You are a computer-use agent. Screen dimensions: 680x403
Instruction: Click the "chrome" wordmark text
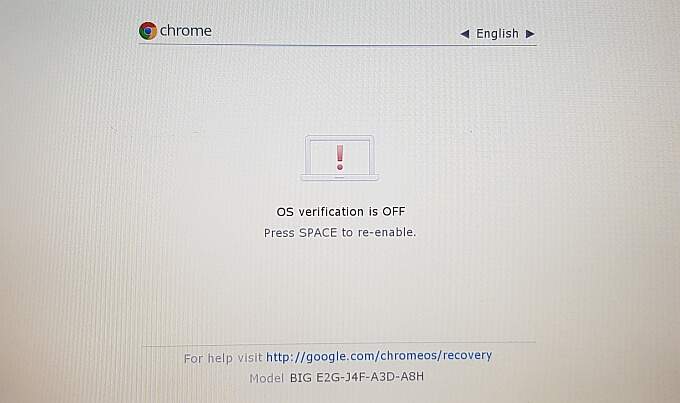[x=186, y=31]
